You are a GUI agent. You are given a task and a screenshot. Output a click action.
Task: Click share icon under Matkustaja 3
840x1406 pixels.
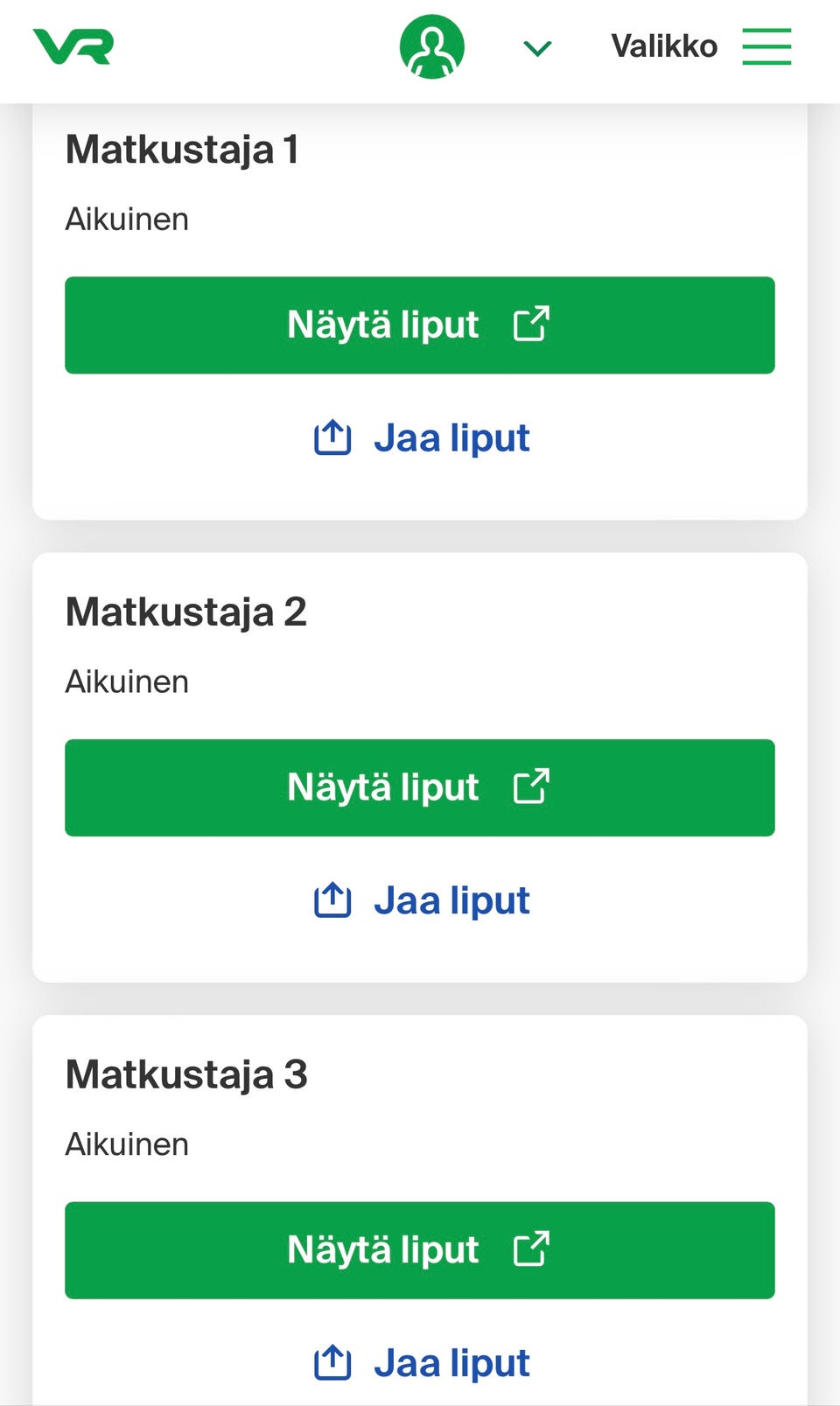pyautogui.click(x=332, y=1363)
